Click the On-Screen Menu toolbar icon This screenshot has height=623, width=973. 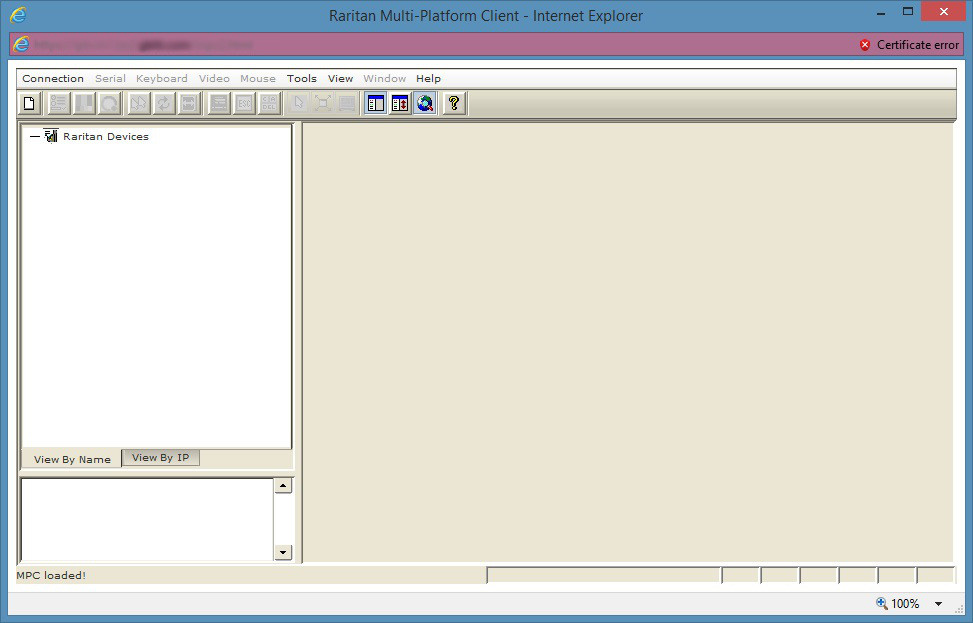218,103
